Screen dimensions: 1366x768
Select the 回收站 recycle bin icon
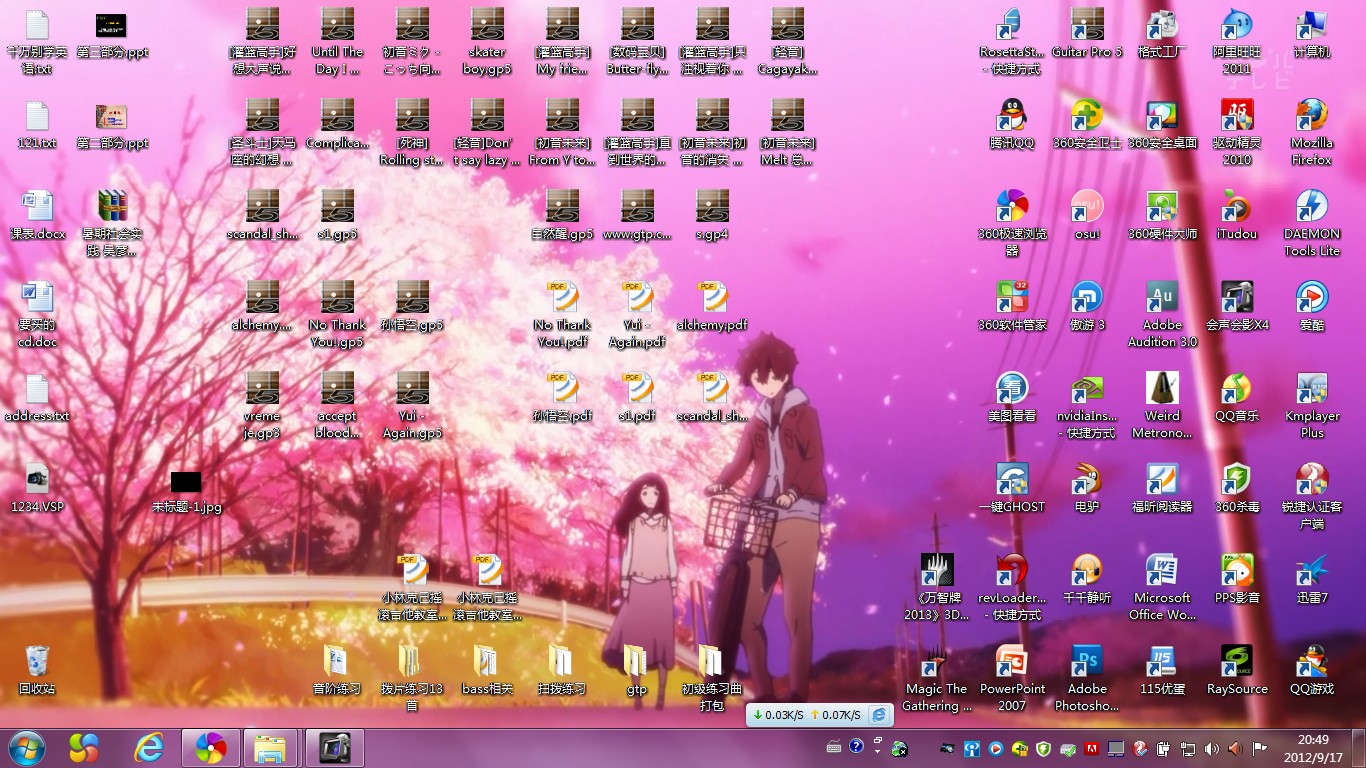37,662
